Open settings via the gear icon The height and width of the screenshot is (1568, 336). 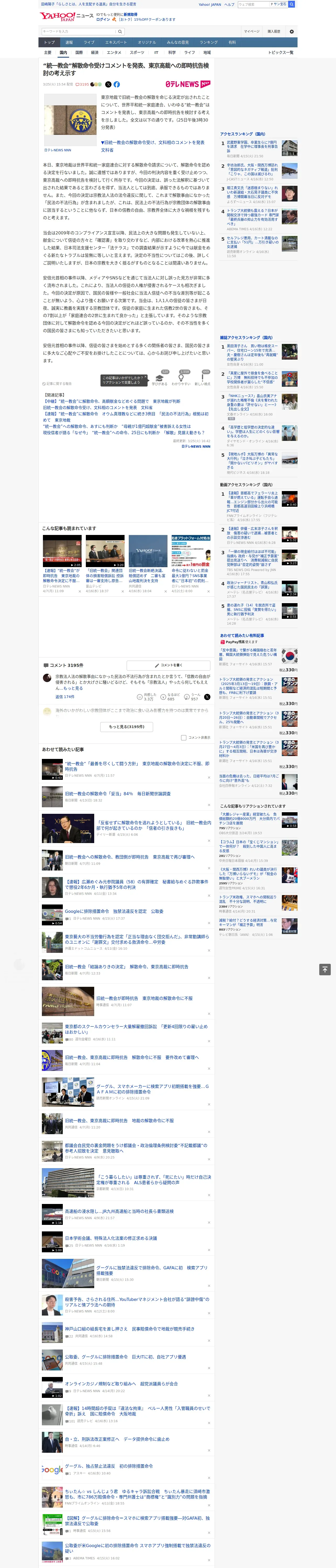[x=292, y=32]
